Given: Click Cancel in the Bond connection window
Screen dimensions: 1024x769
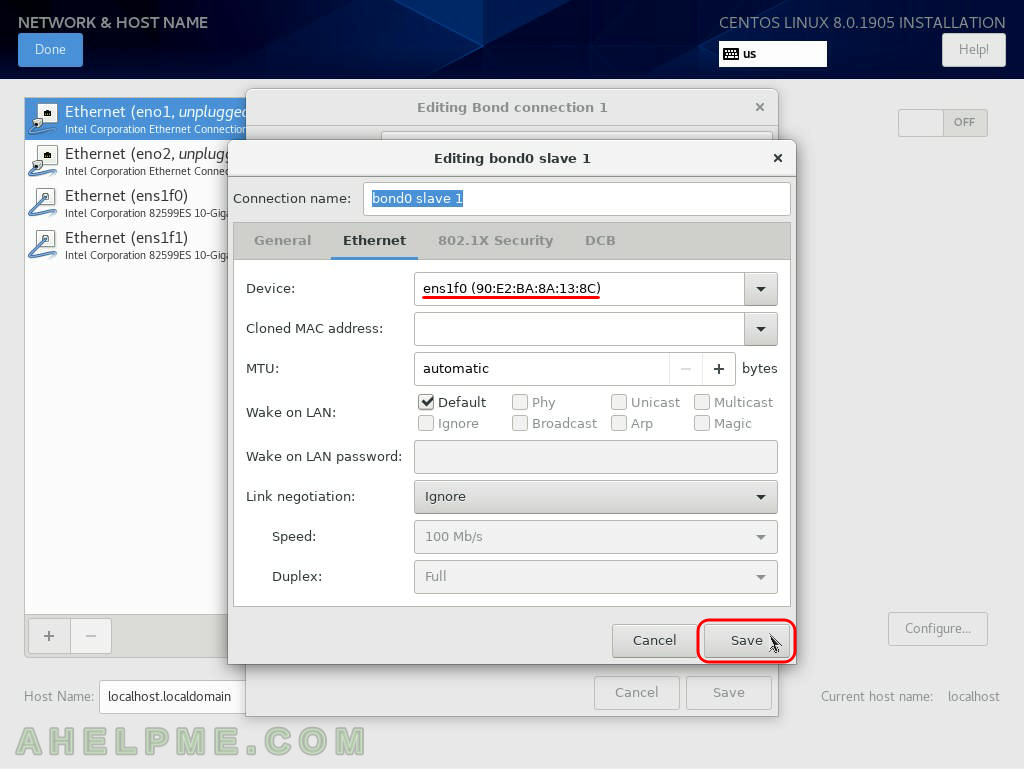Looking at the screenshot, I should (x=636, y=693).
